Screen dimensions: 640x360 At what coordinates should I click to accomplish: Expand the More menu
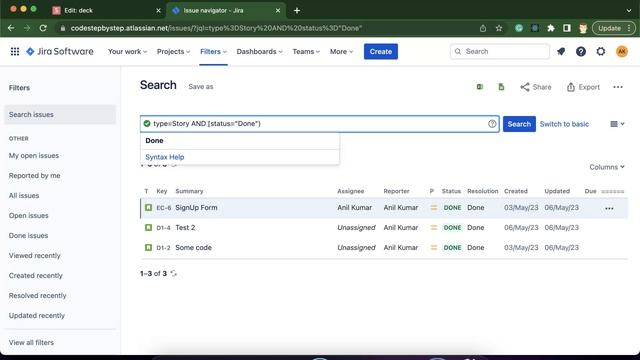click(x=341, y=51)
